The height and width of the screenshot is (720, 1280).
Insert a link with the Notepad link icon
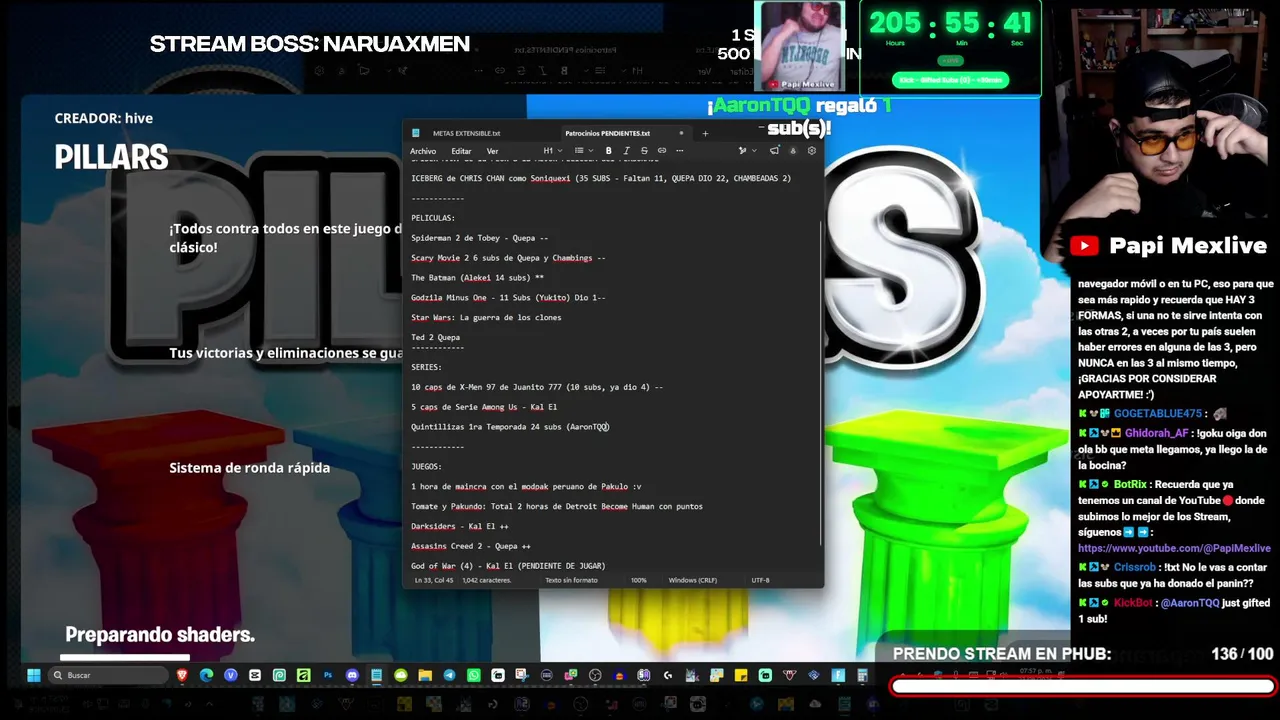662,151
